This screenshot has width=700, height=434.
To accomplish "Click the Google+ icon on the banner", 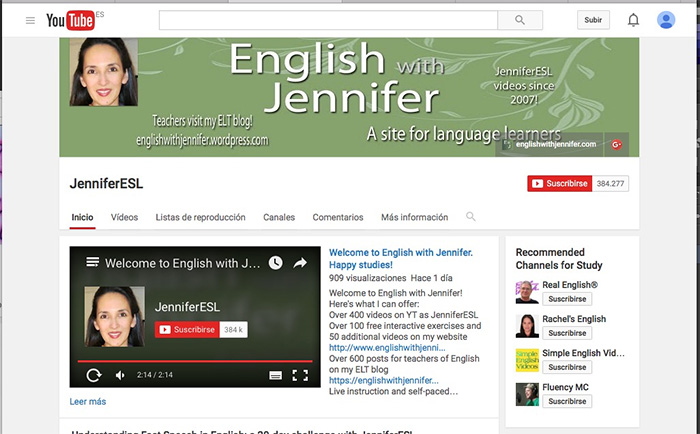I will (617, 144).
